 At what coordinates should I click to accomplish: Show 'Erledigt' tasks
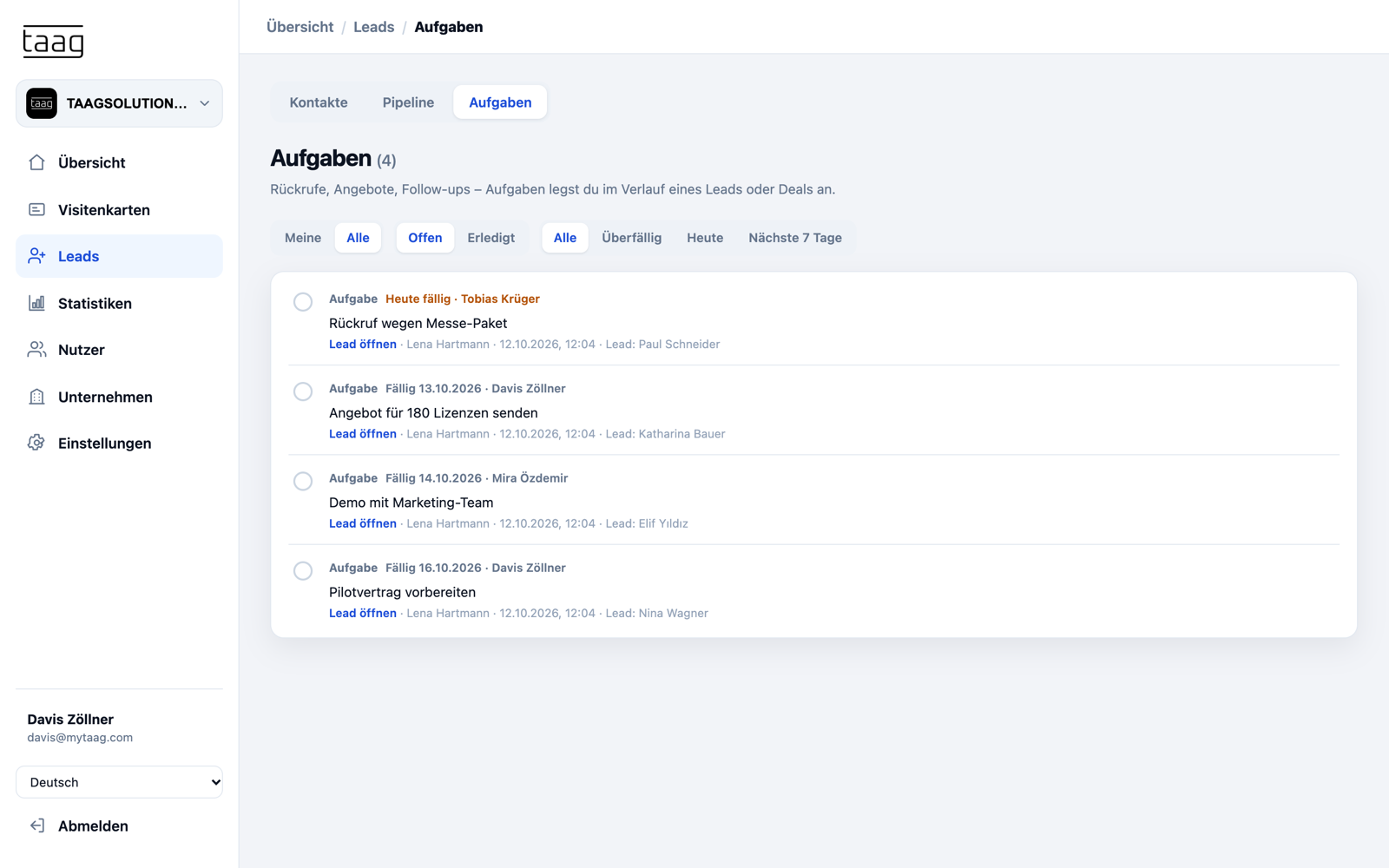click(x=491, y=238)
